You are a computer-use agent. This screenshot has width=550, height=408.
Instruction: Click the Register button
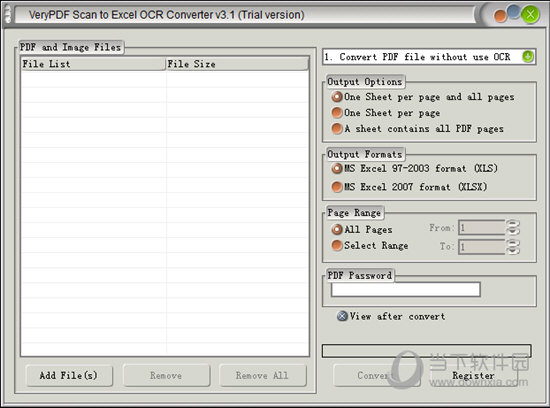(x=474, y=375)
